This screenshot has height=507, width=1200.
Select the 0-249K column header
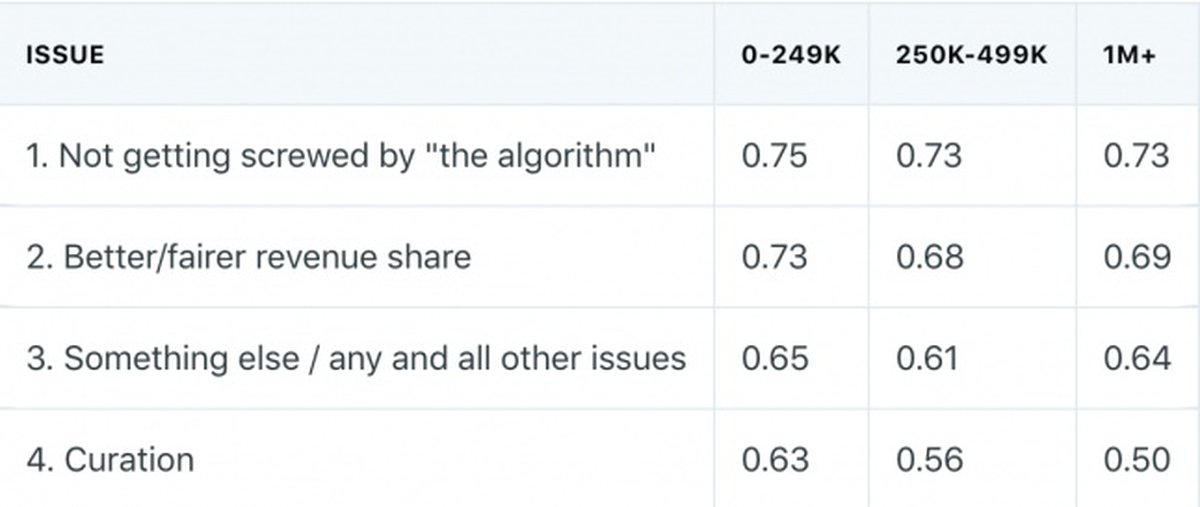(791, 56)
